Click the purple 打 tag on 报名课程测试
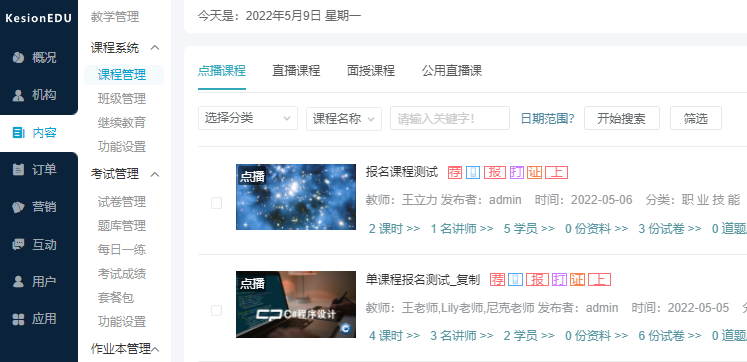The width and height of the screenshot is (747, 362). (516, 172)
